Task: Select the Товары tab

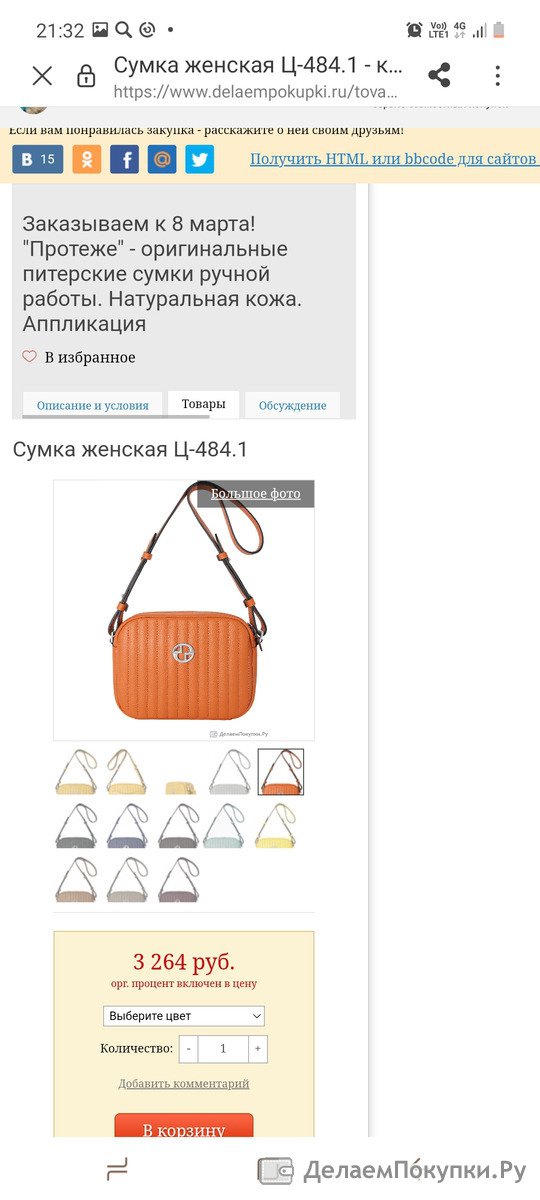Action: pyautogui.click(x=203, y=404)
